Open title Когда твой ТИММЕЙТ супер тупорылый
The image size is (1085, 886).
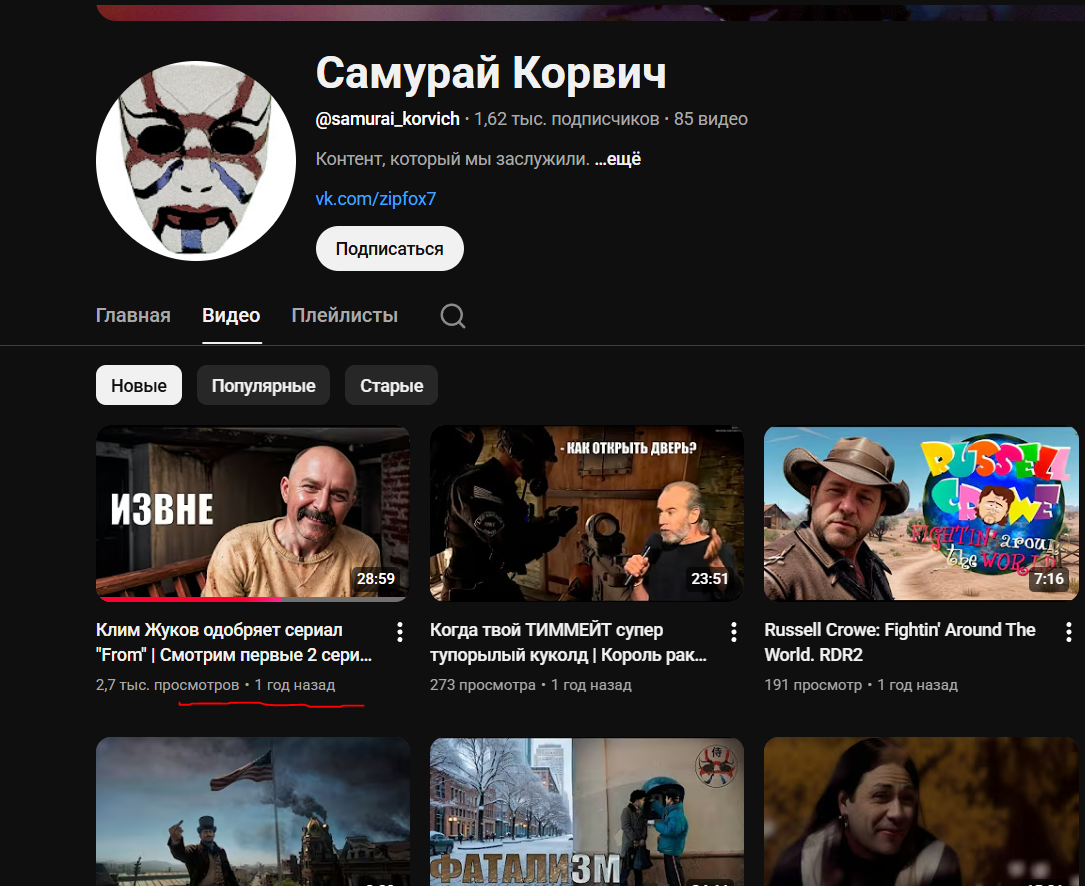click(568, 642)
